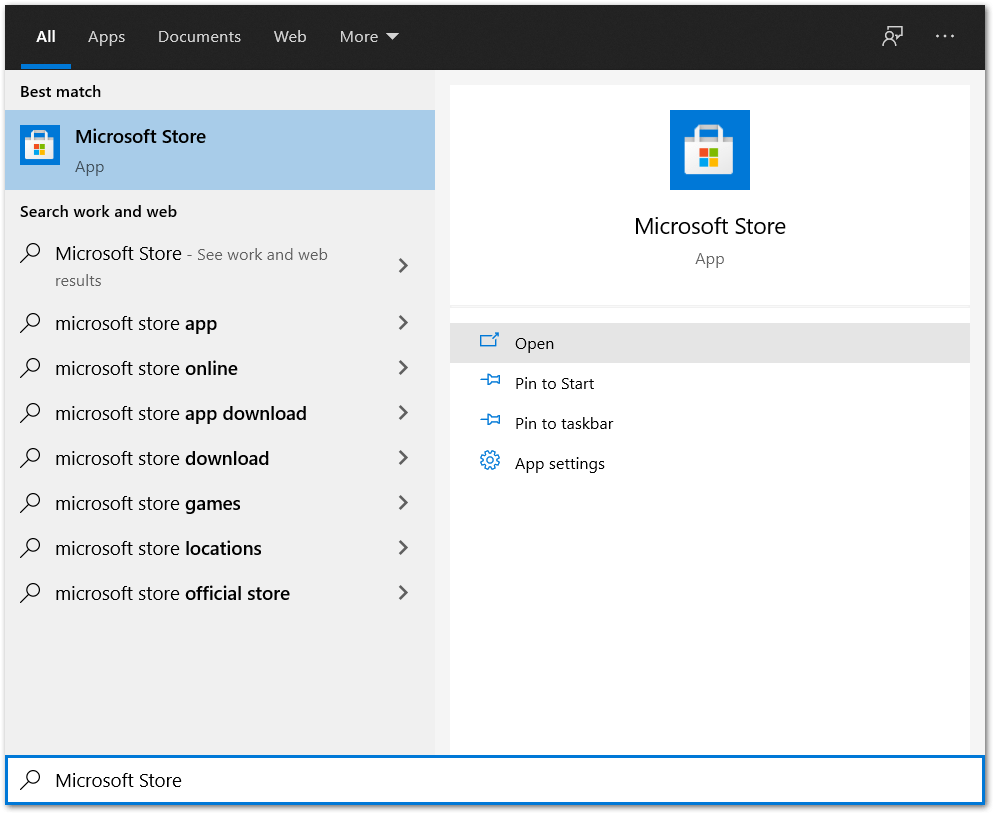Expand the 'microsoft store locations' chevron

(x=403, y=548)
